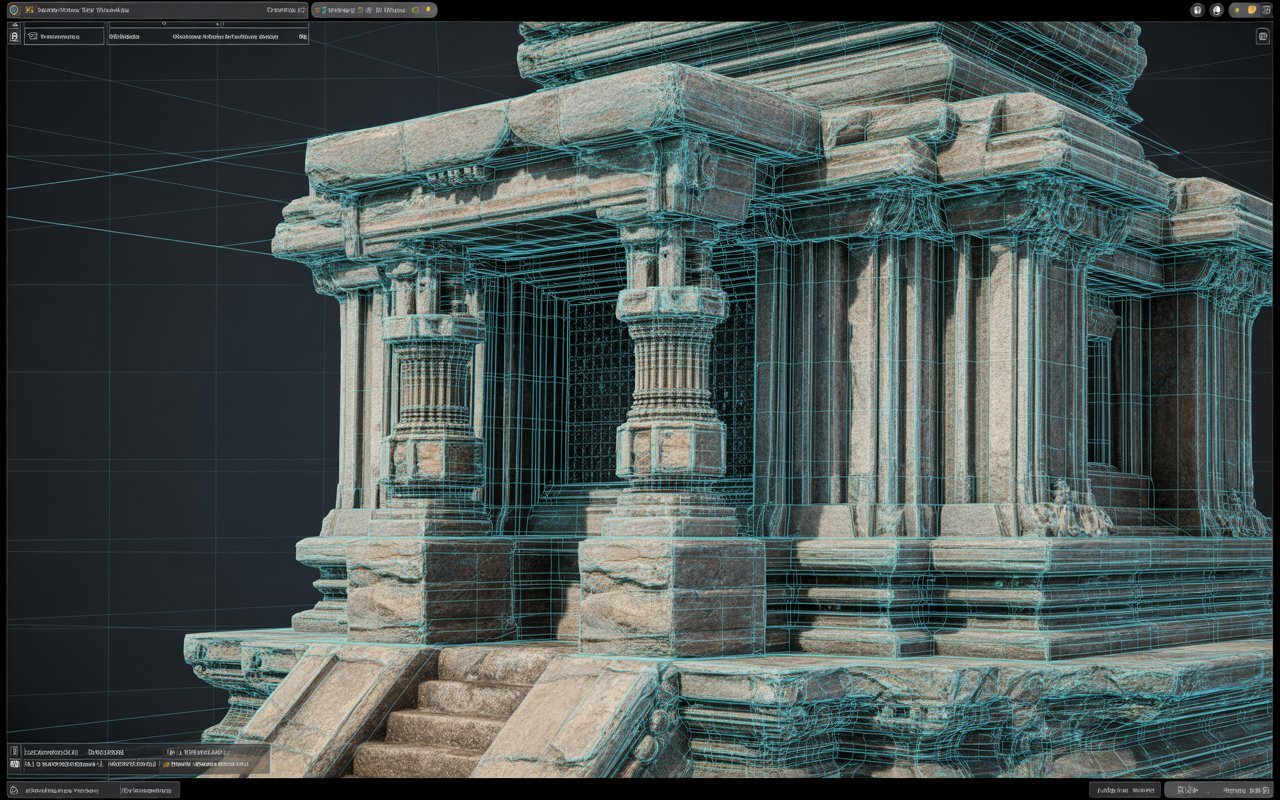
Task: Click the circular app icon in the header bar
Action: [12, 9]
